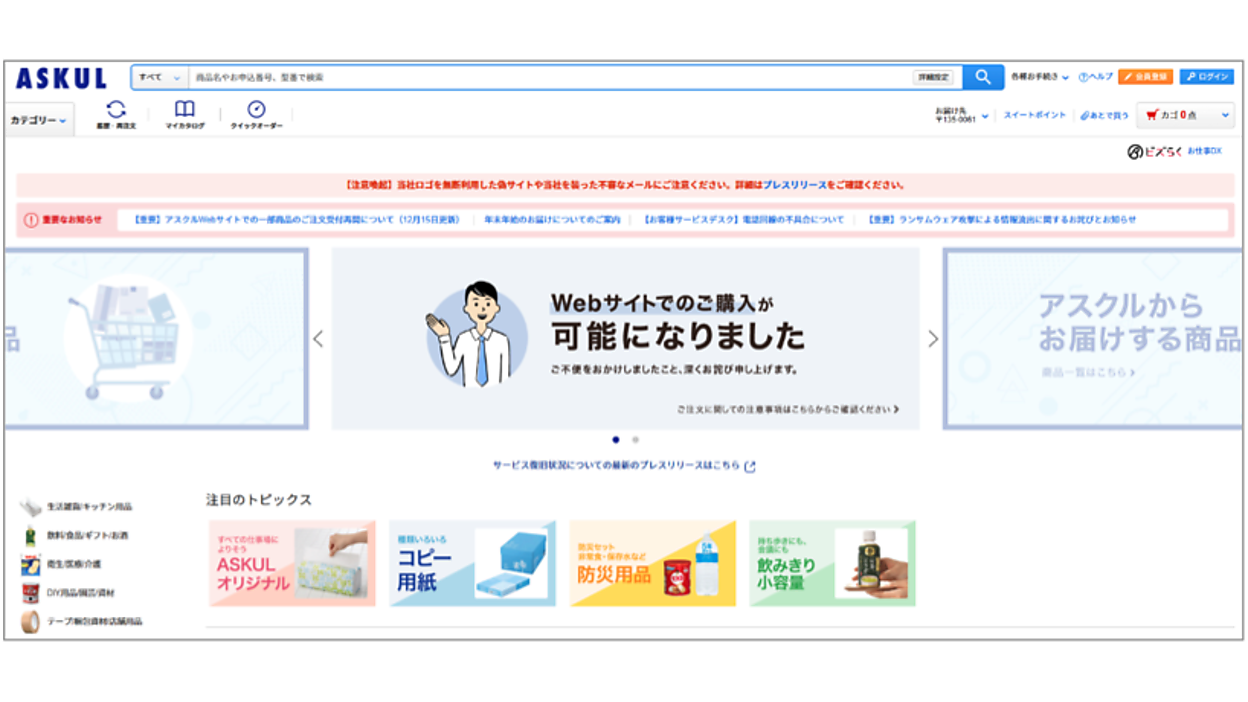Click the Web purchase available banner
The height and width of the screenshot is (702, 1248).
point(625,339)
